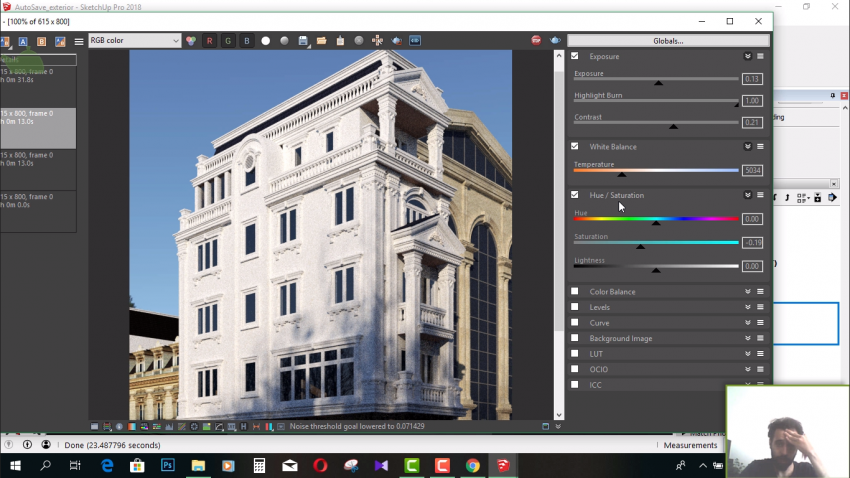Click the Globals... button

coord(668,41)
